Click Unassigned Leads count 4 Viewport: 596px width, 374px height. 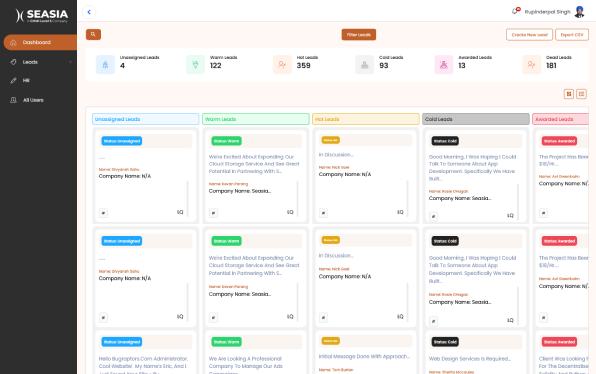click(122, 66)
